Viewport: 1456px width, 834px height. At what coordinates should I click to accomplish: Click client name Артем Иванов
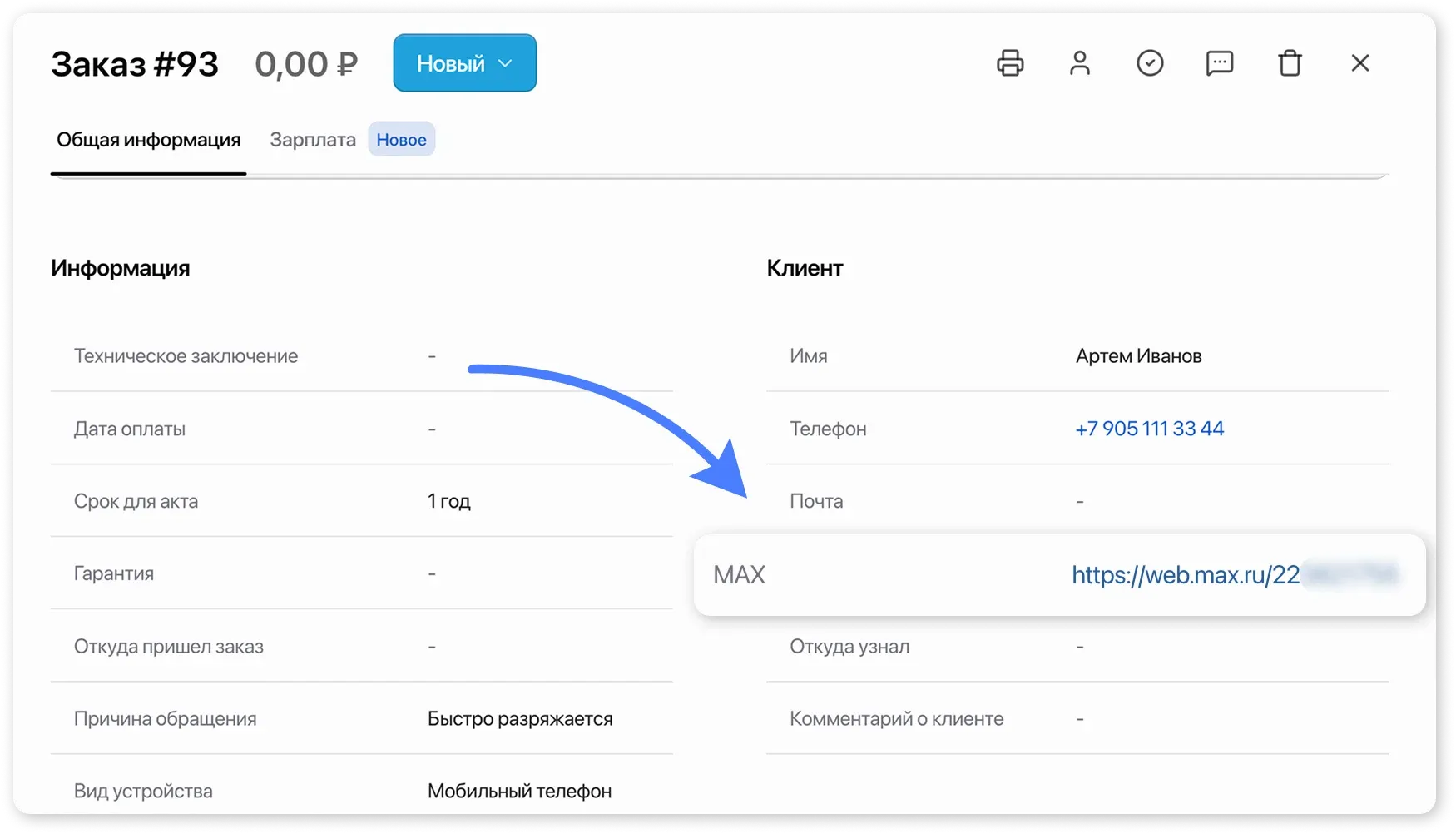point(1138,355)
